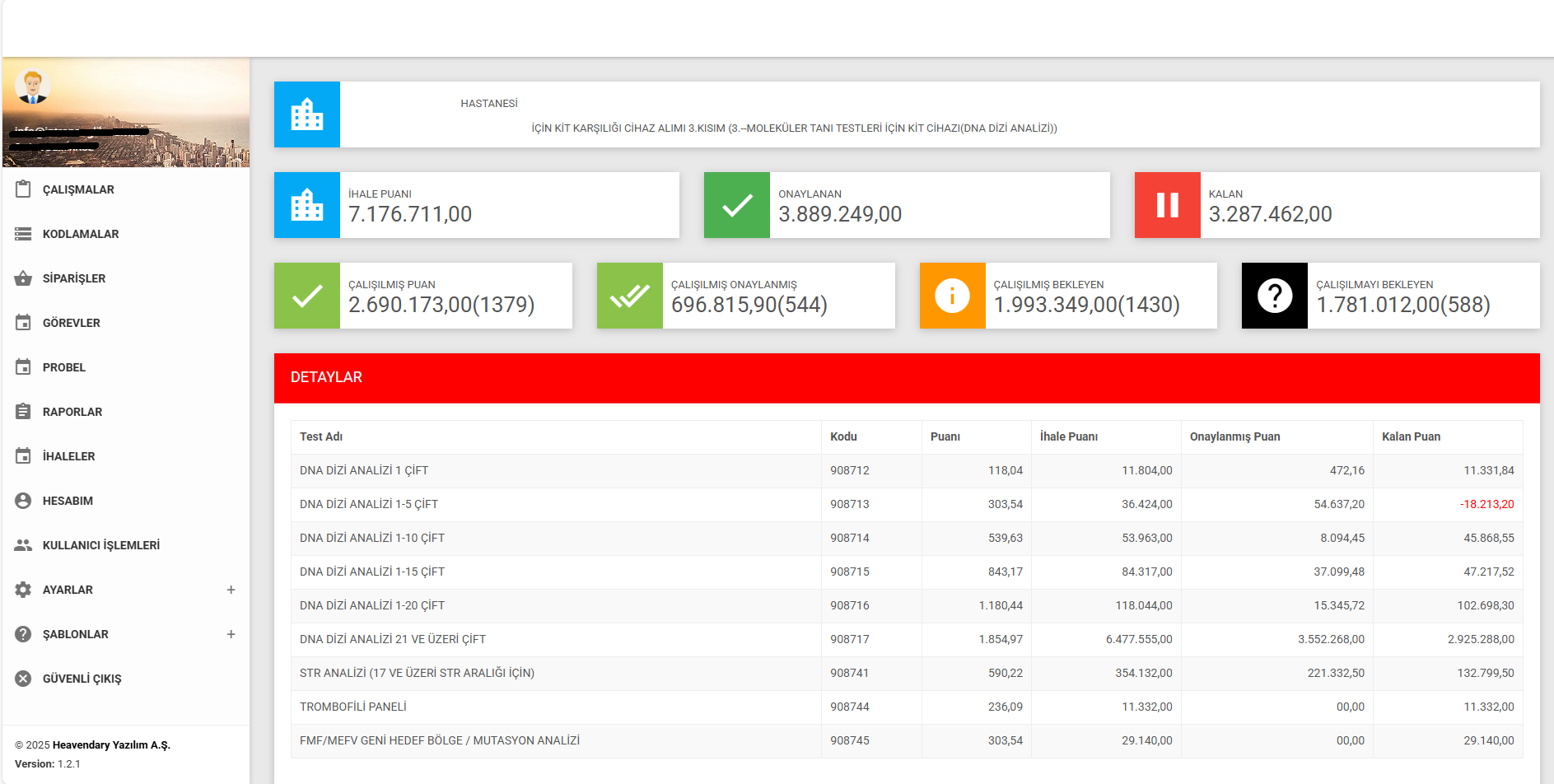Click the Heavendary Yazılım A.Ş. footer link
Screen dimensions: 1554x784
pyautogui.click(x=111, y=745)
